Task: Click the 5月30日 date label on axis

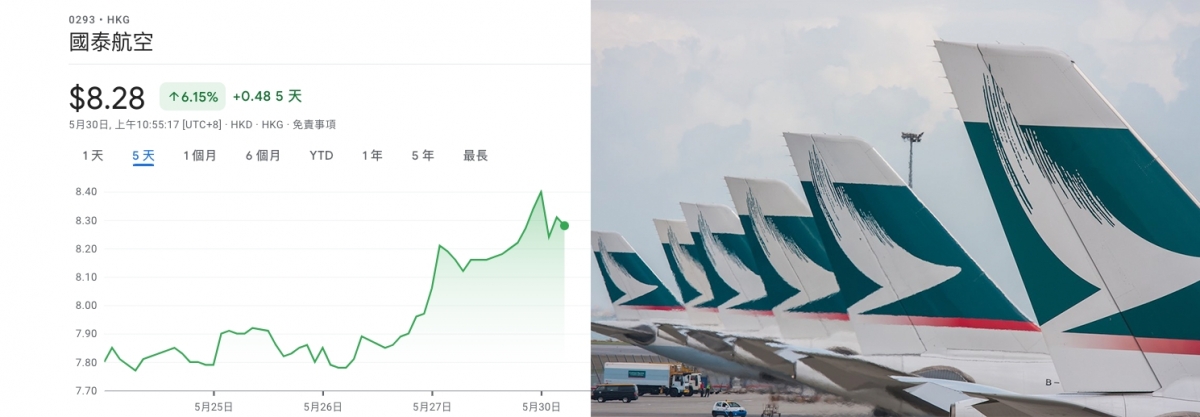Action: 541,406
